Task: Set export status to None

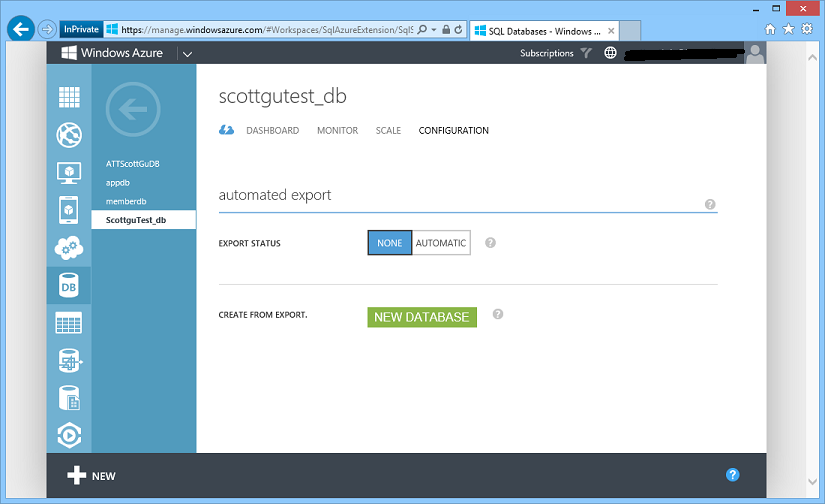Action: pyautogui.click(x=389, y=243)
